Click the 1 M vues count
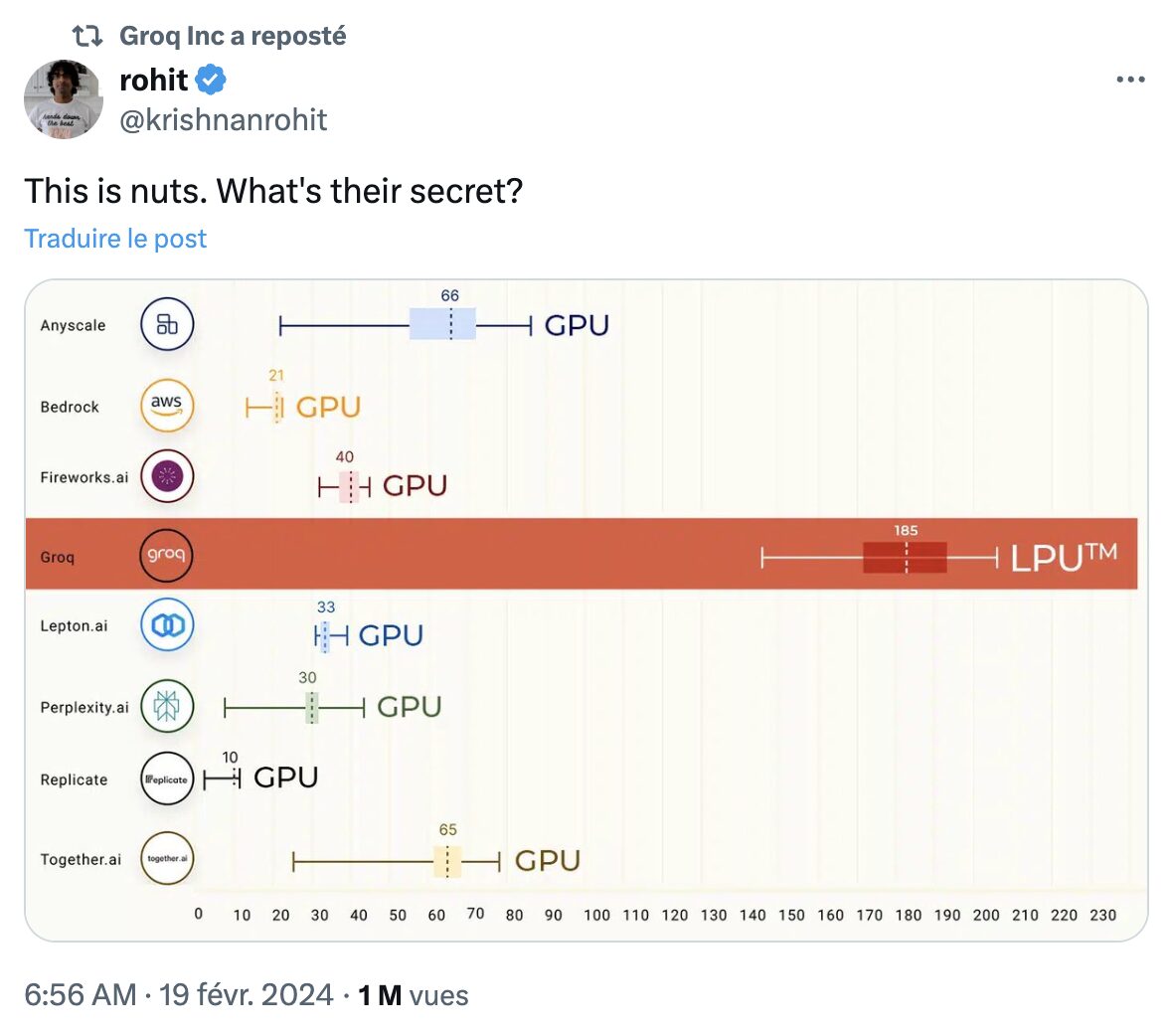 click(414, 995)
